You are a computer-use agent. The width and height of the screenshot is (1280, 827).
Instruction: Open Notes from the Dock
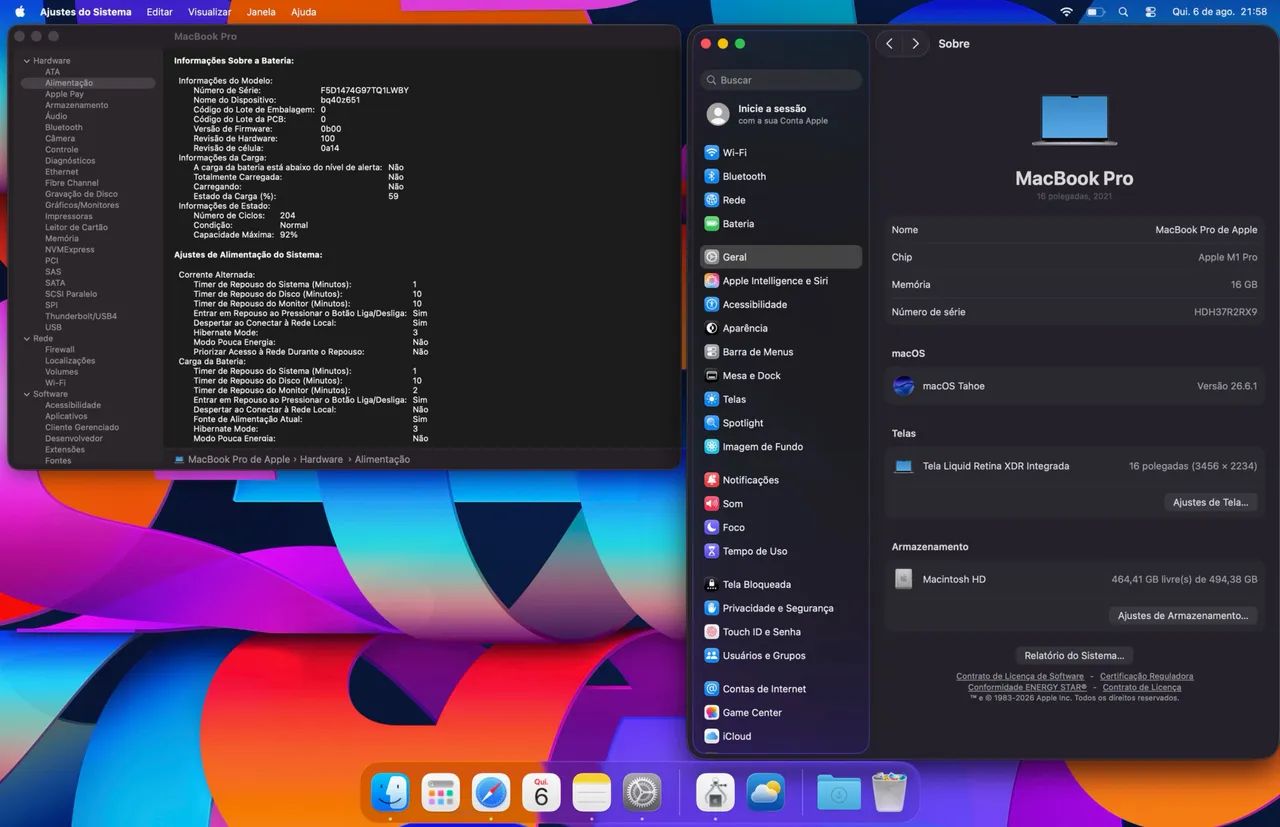[x=592, y=793]
